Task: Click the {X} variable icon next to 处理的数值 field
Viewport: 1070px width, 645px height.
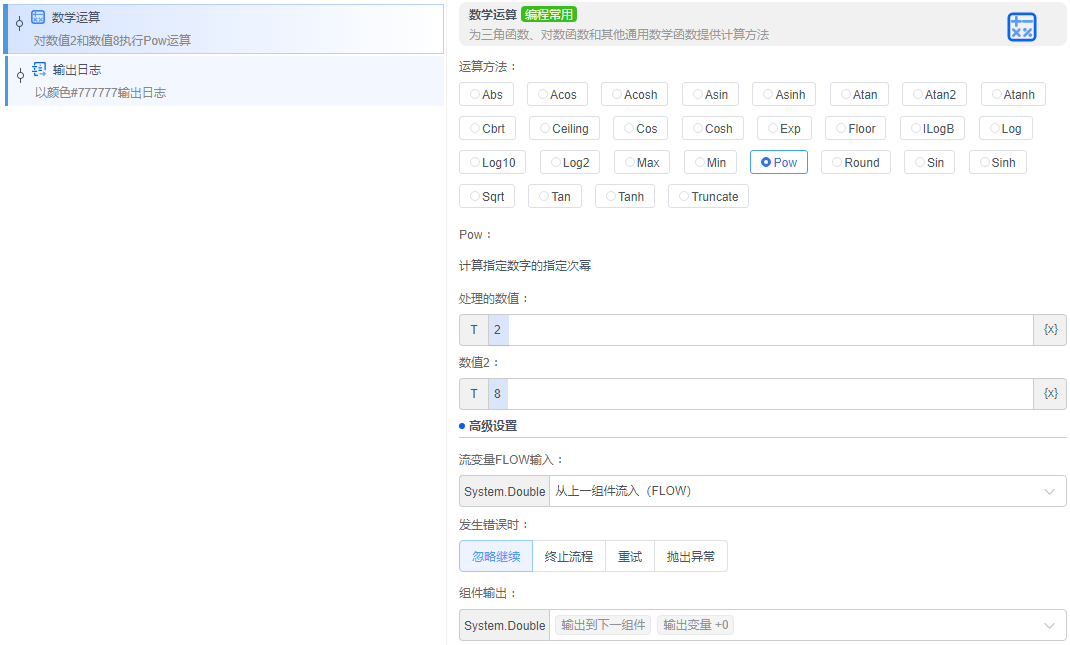Action: pos(1050,329)
